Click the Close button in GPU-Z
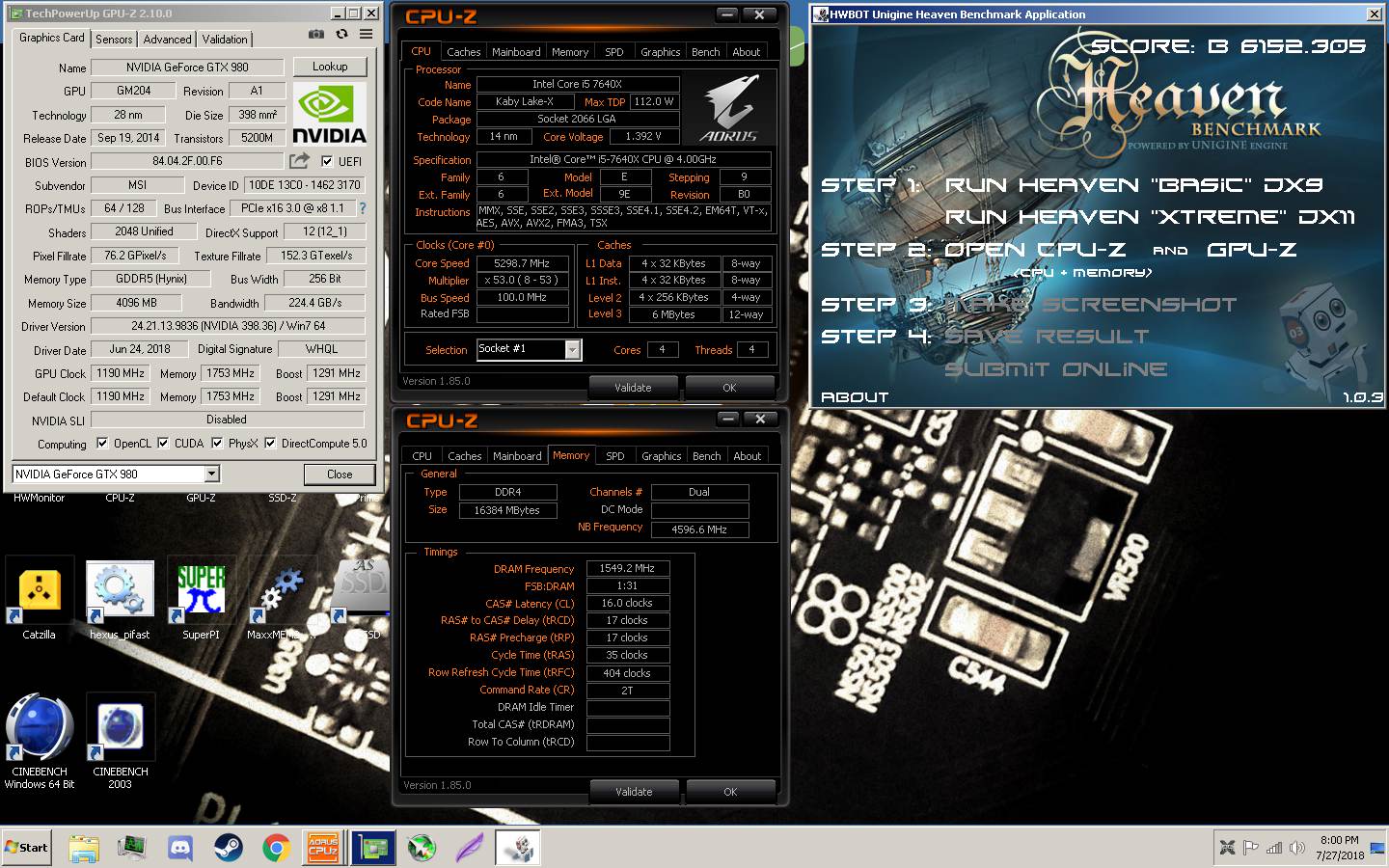Screen dimensions: 1389x868 [x=340, y=475]
